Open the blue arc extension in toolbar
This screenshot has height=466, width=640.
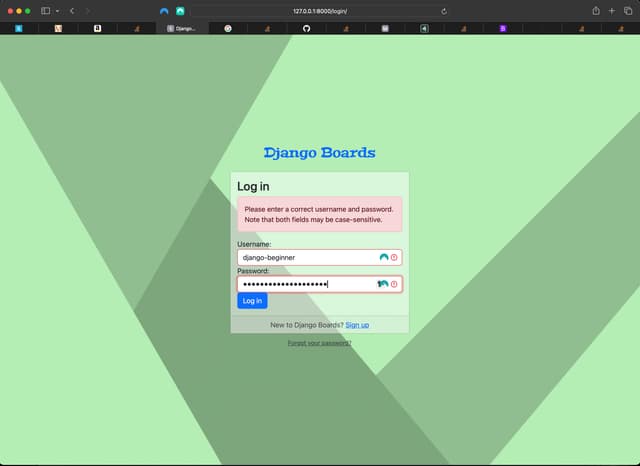[x=164, y=11]
